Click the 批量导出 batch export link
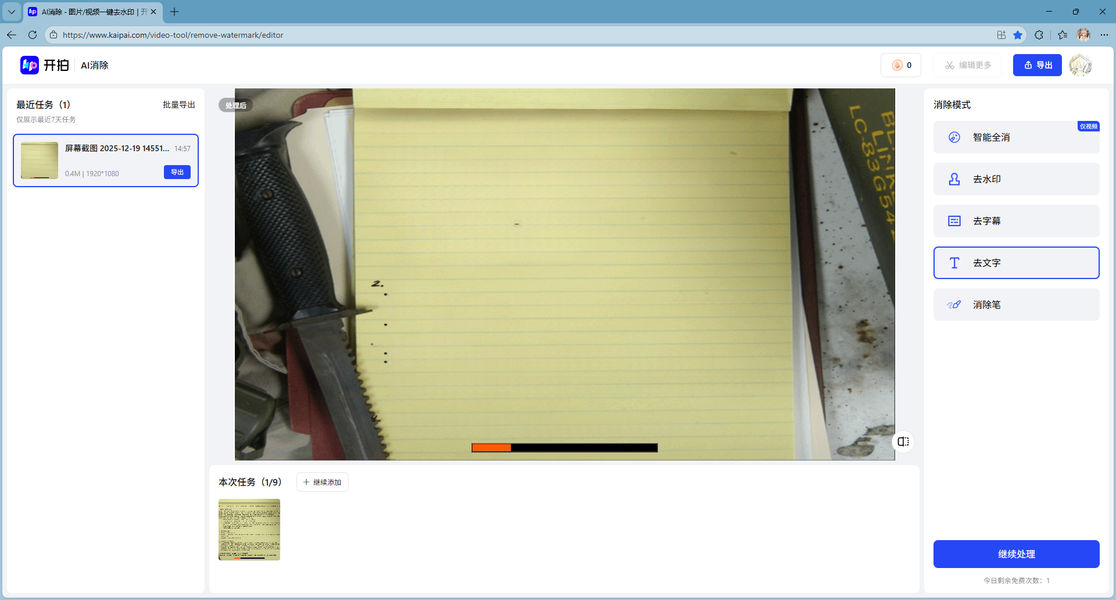The image size is (1116, 600). pos(179,105)
